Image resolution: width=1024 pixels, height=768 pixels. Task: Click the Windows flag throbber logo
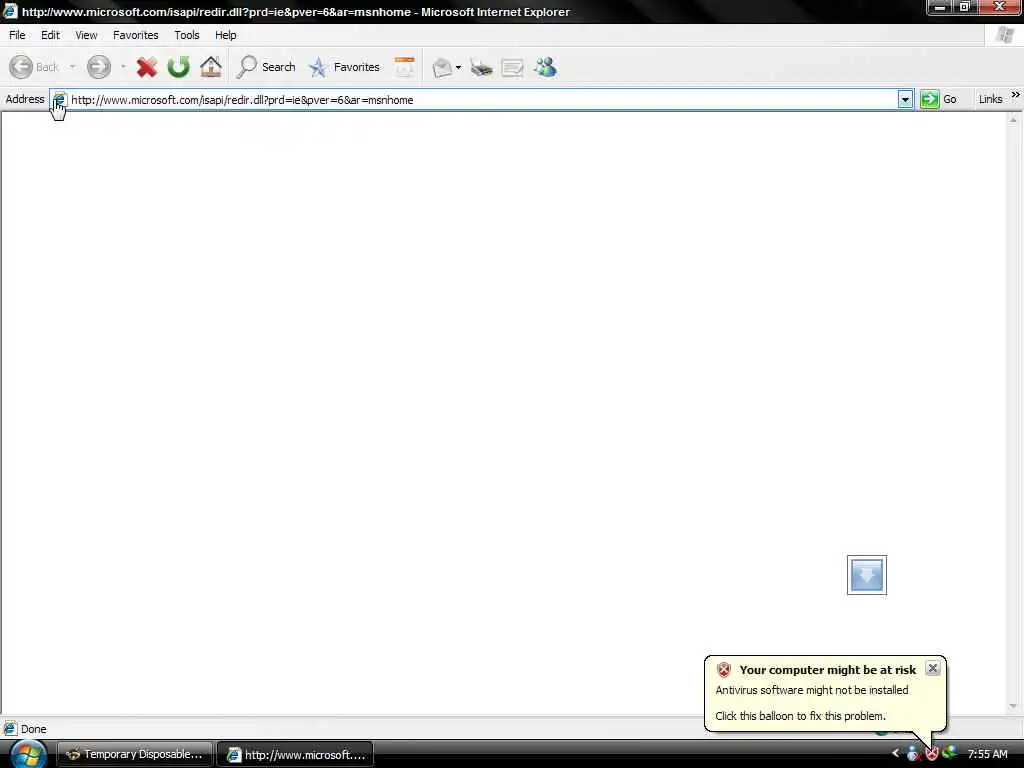tap(1004, 35)
